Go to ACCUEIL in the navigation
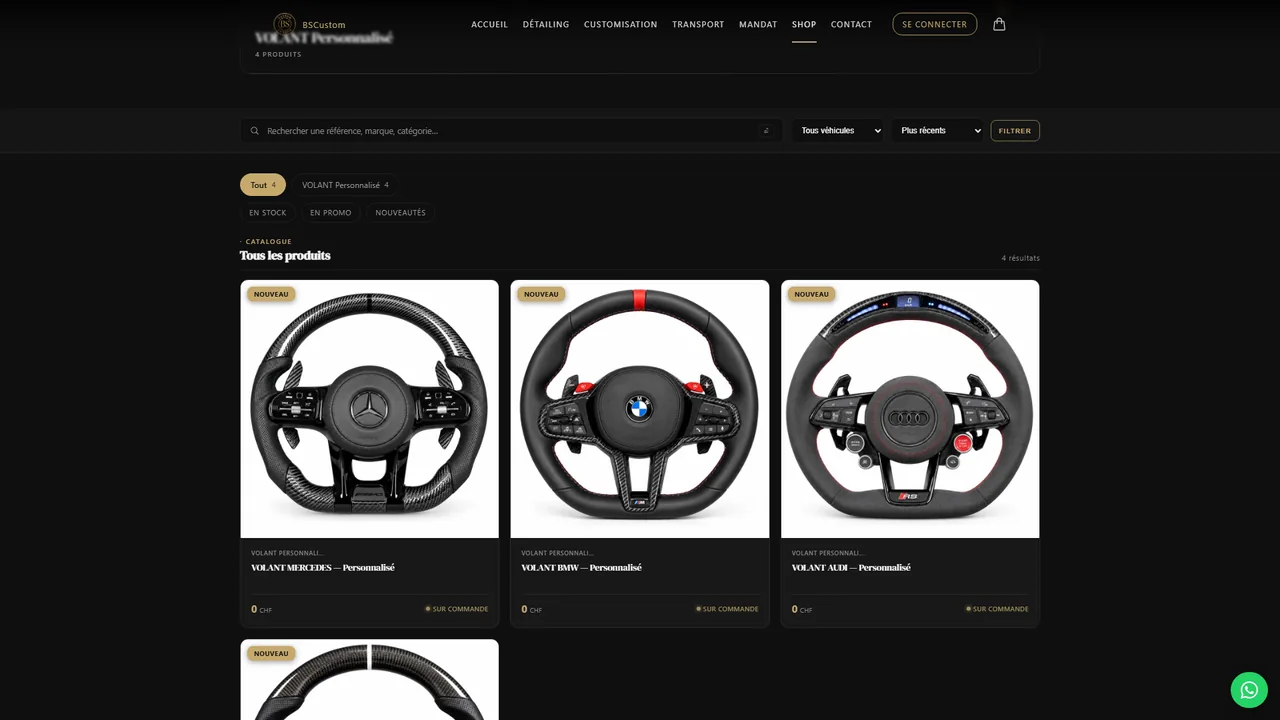 [490, 24]
